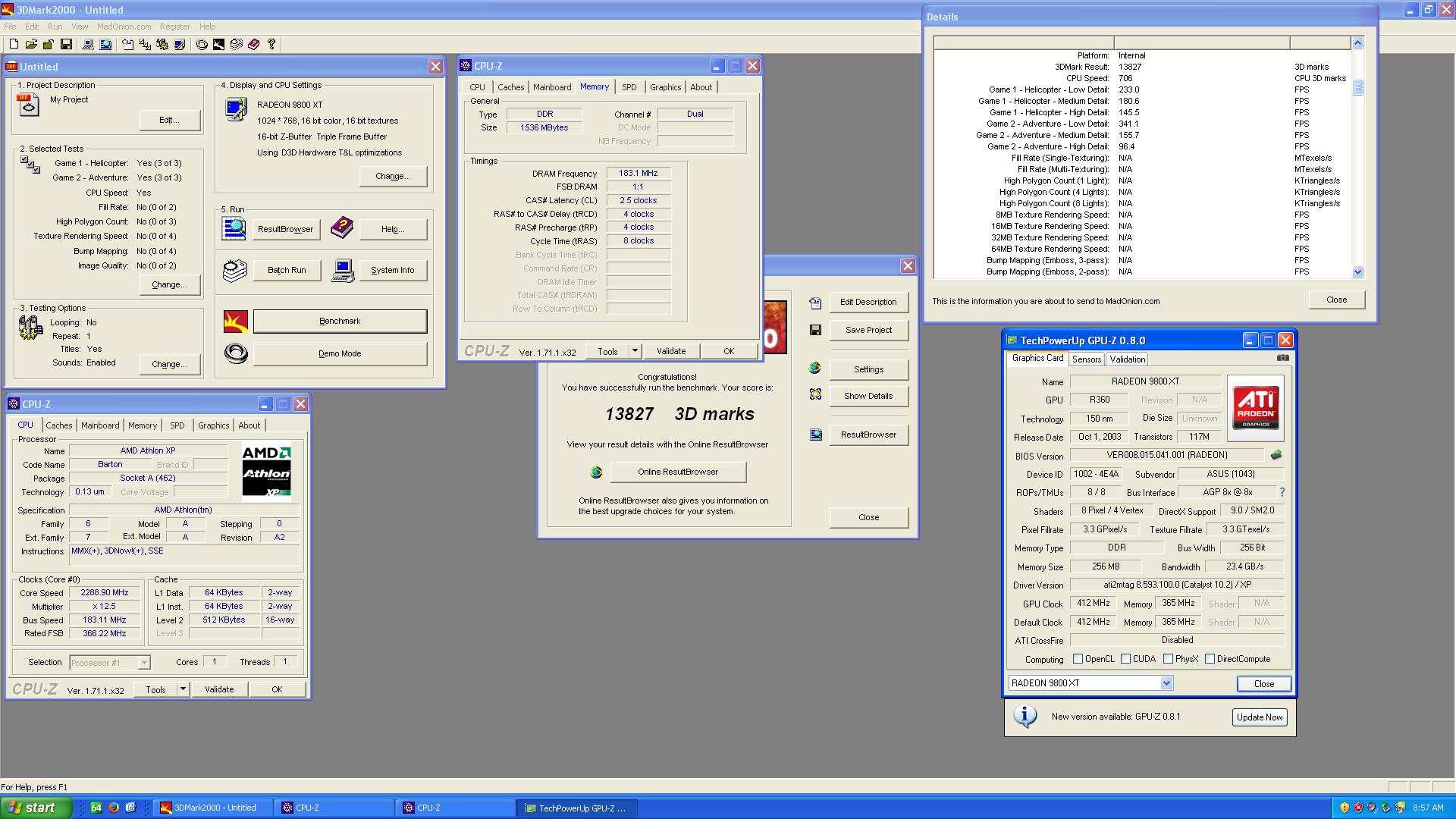Click the purple Help book toolbar icon
The width and height of the screenshot is (1456, 819).
coord(253,45)
